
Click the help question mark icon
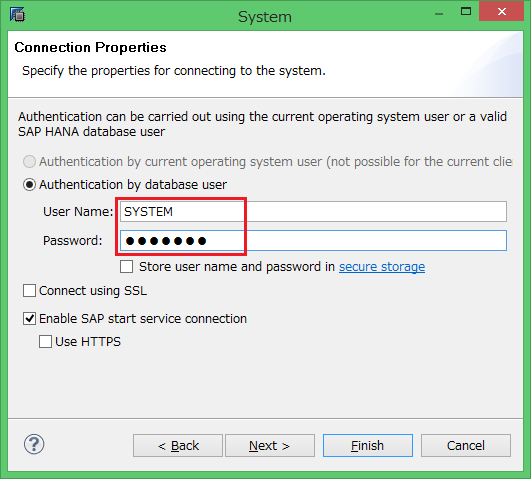point(34,444)
